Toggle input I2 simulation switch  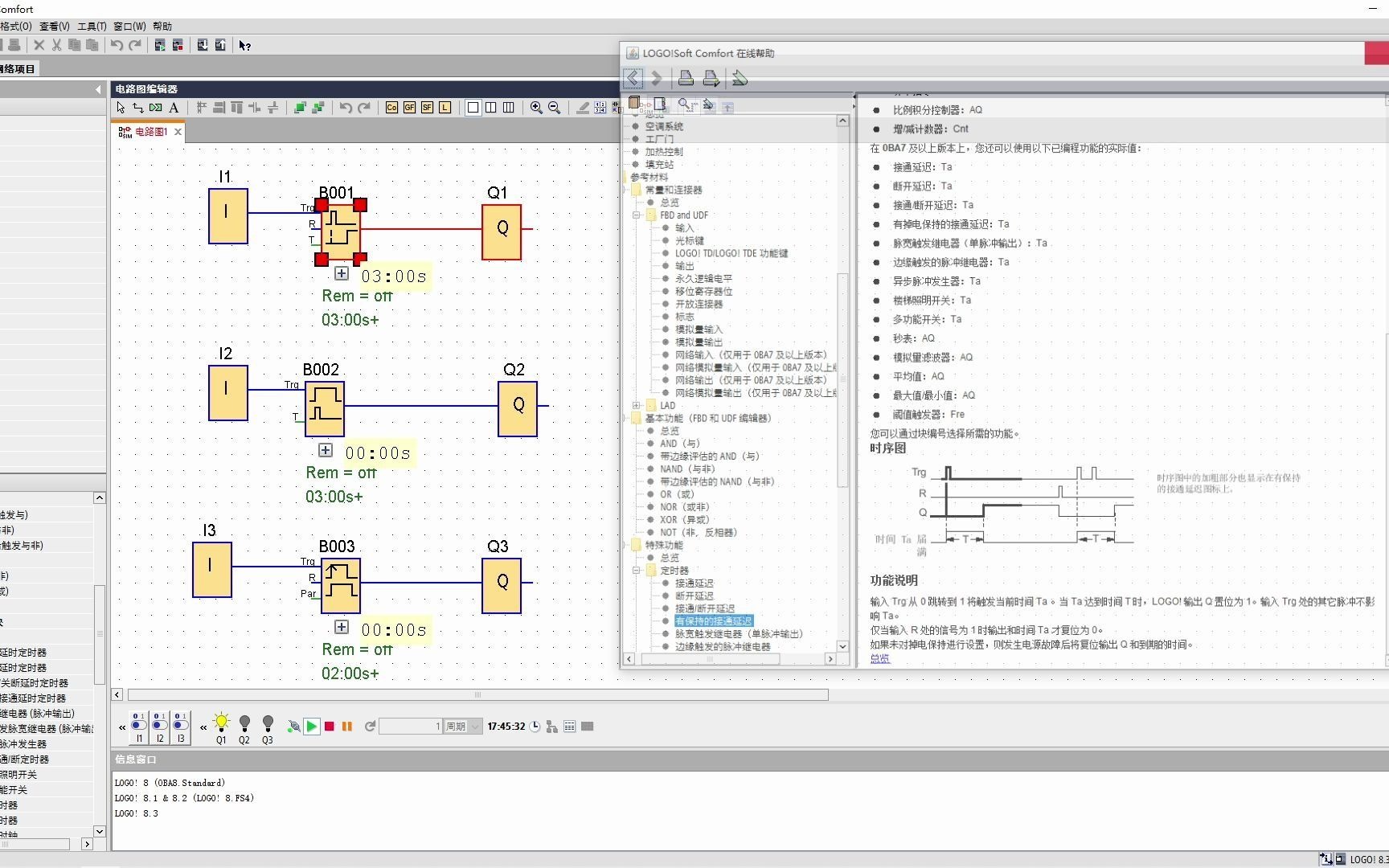[x=160, y=727]
